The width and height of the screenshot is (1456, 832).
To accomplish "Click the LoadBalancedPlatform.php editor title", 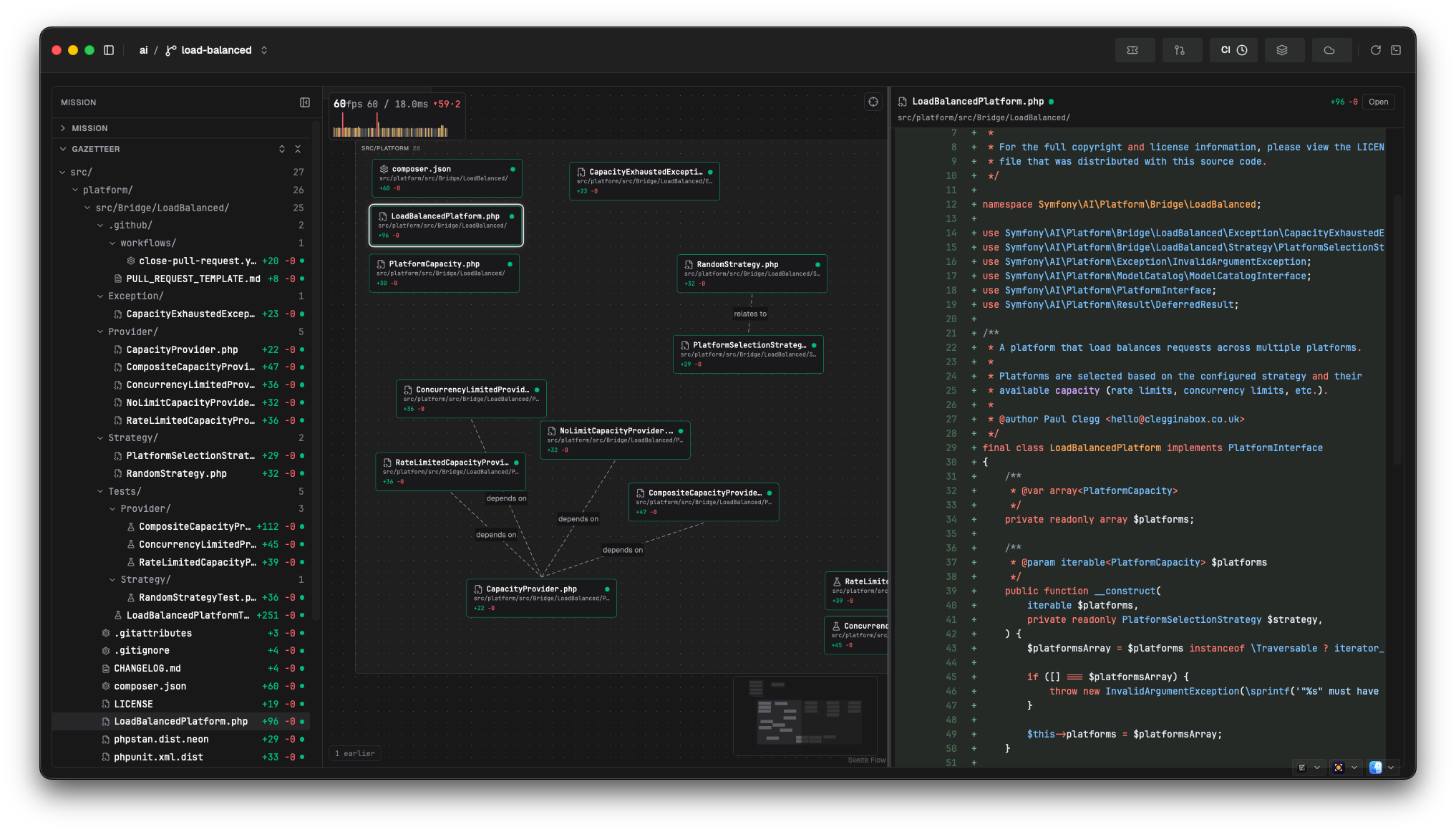I will tap(978, 102).
